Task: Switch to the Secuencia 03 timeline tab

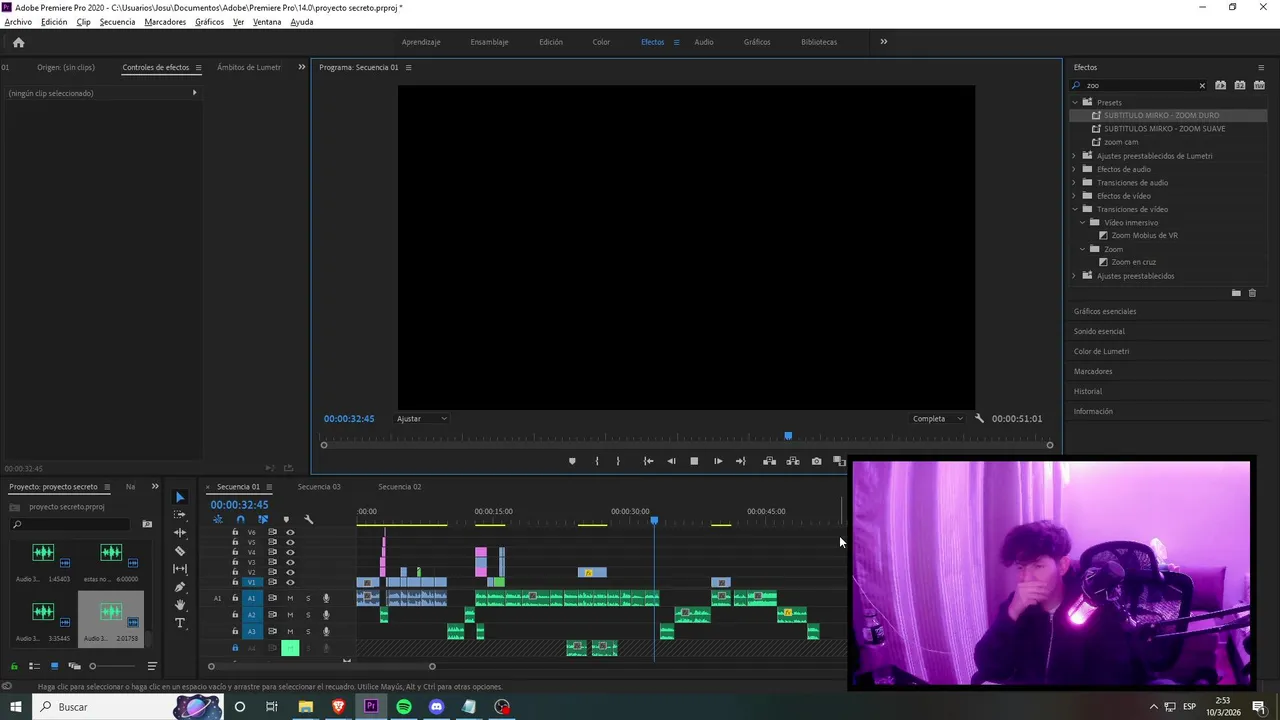Action: 319,487
